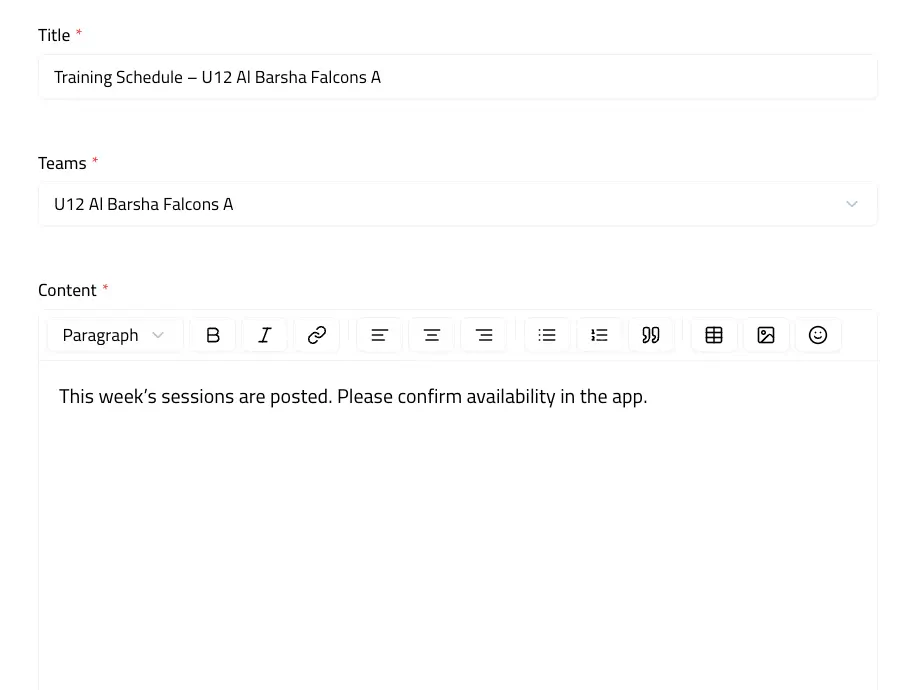Open the chevron on the Teams field
The image size is (920, 690).
(x=852, y=204)
